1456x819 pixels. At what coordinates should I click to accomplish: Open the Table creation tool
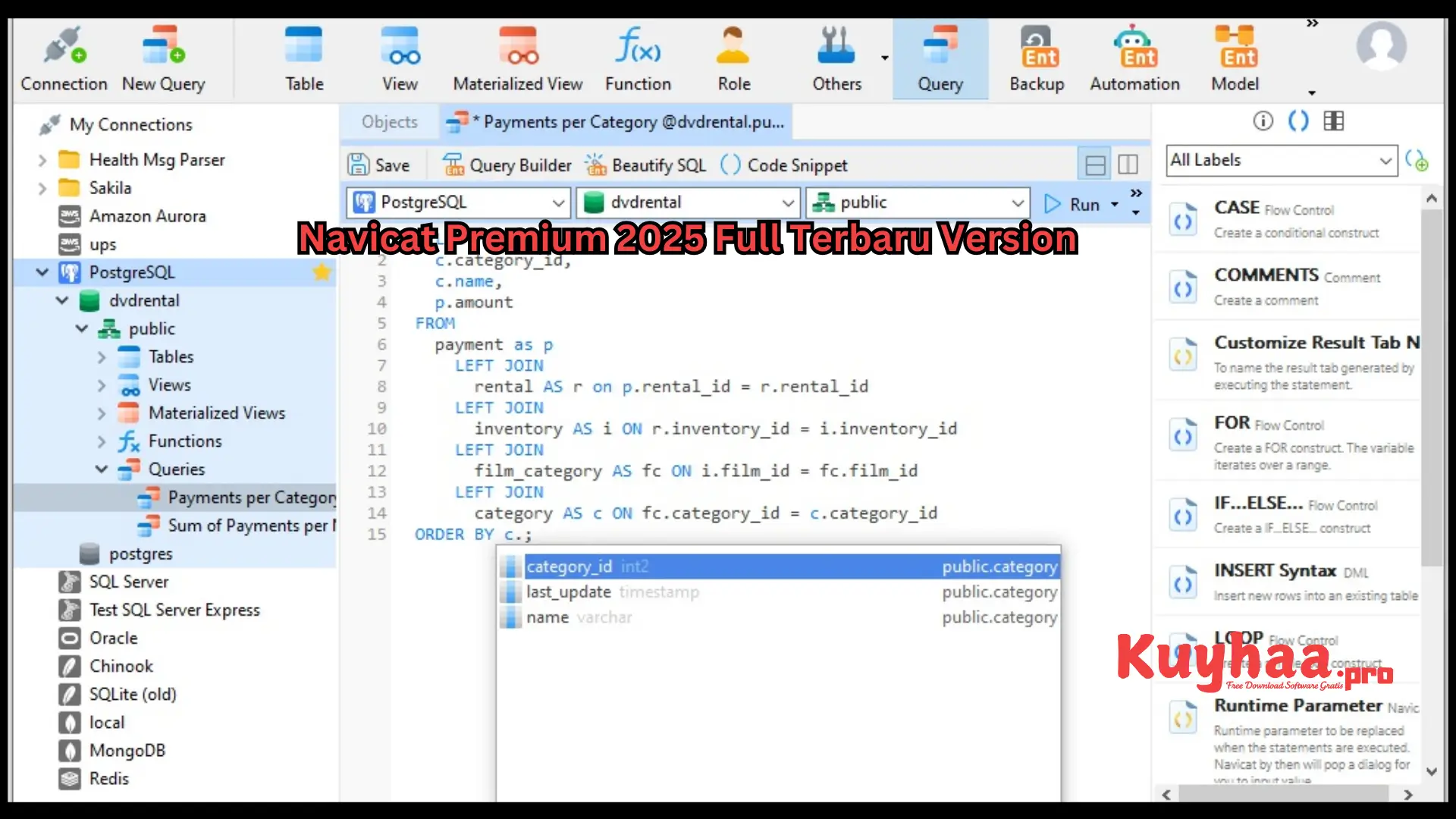click(x=305, y=55)
